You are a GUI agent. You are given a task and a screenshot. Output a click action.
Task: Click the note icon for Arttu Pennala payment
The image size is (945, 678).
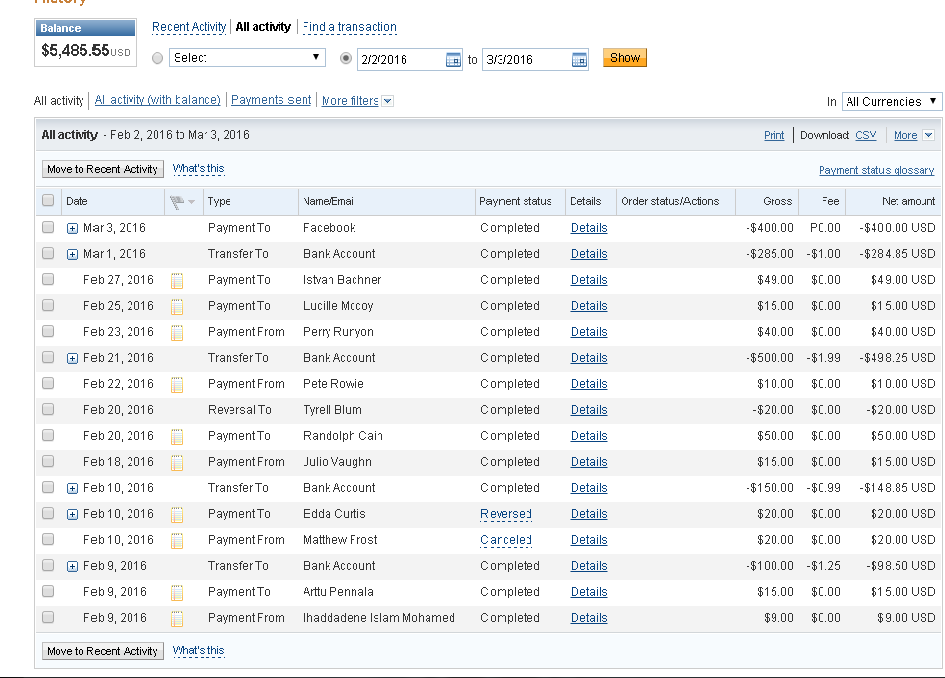pos(177,592)
